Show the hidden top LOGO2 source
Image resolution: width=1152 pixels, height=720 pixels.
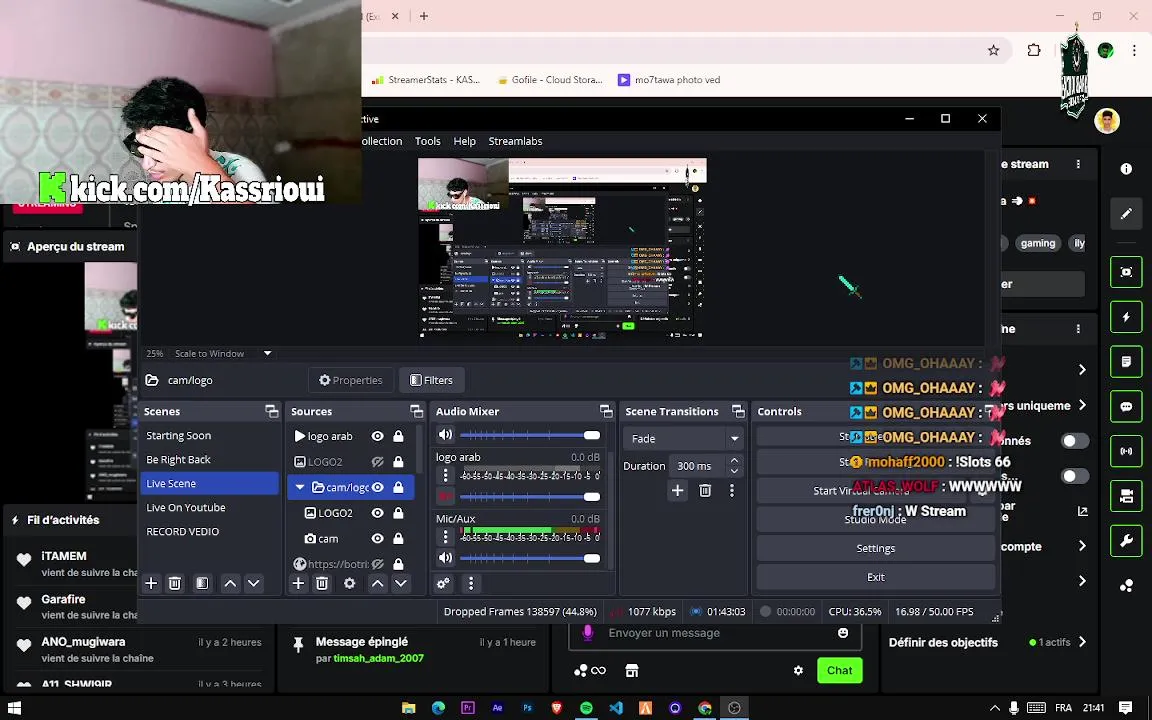pos(377,461)
